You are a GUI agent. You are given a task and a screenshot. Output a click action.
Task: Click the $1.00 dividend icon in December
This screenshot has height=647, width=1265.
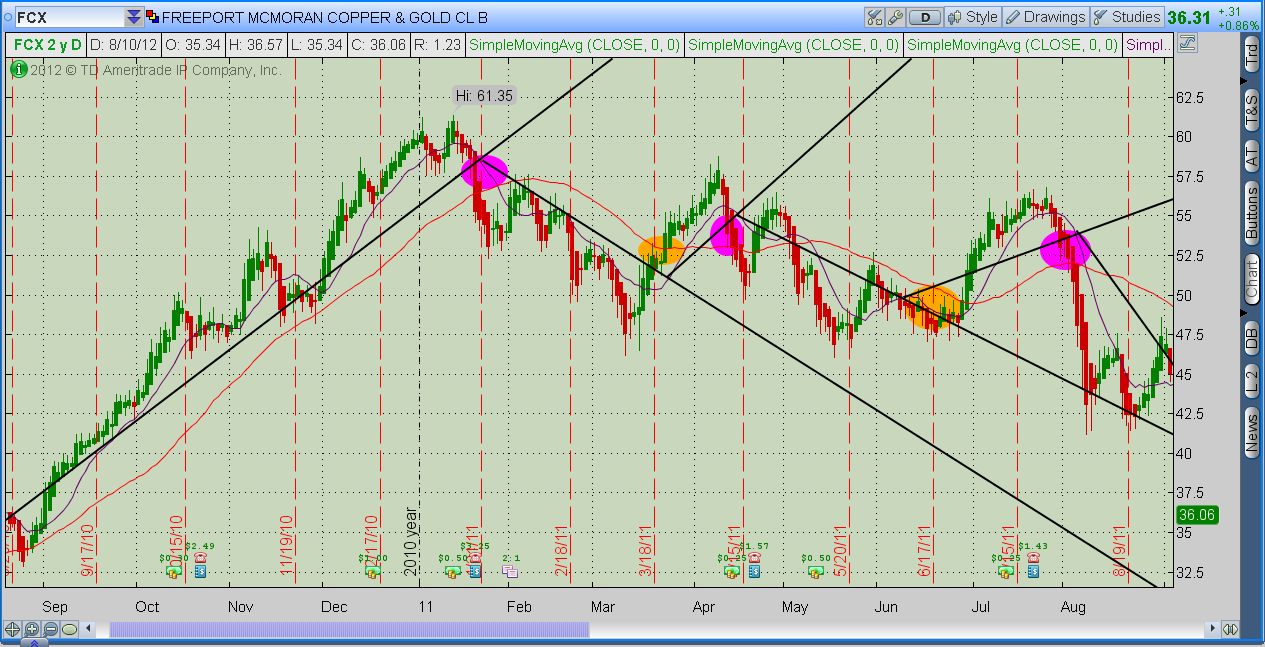tap(373, 571)
